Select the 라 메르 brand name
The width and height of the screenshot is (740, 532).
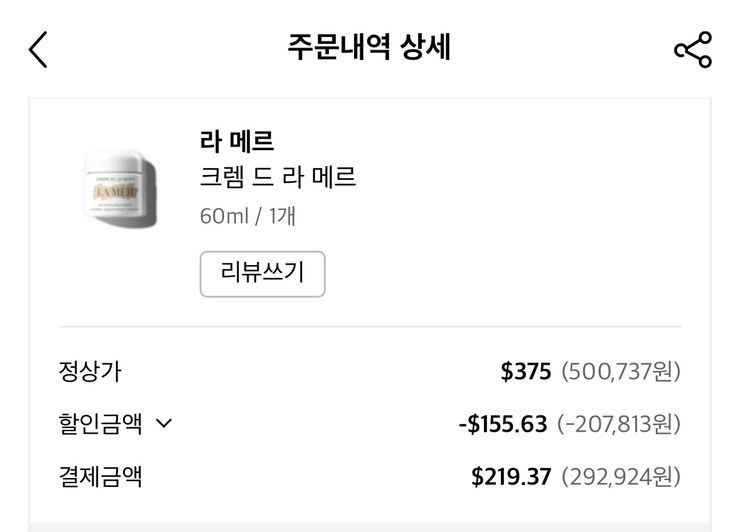[237, 142]
